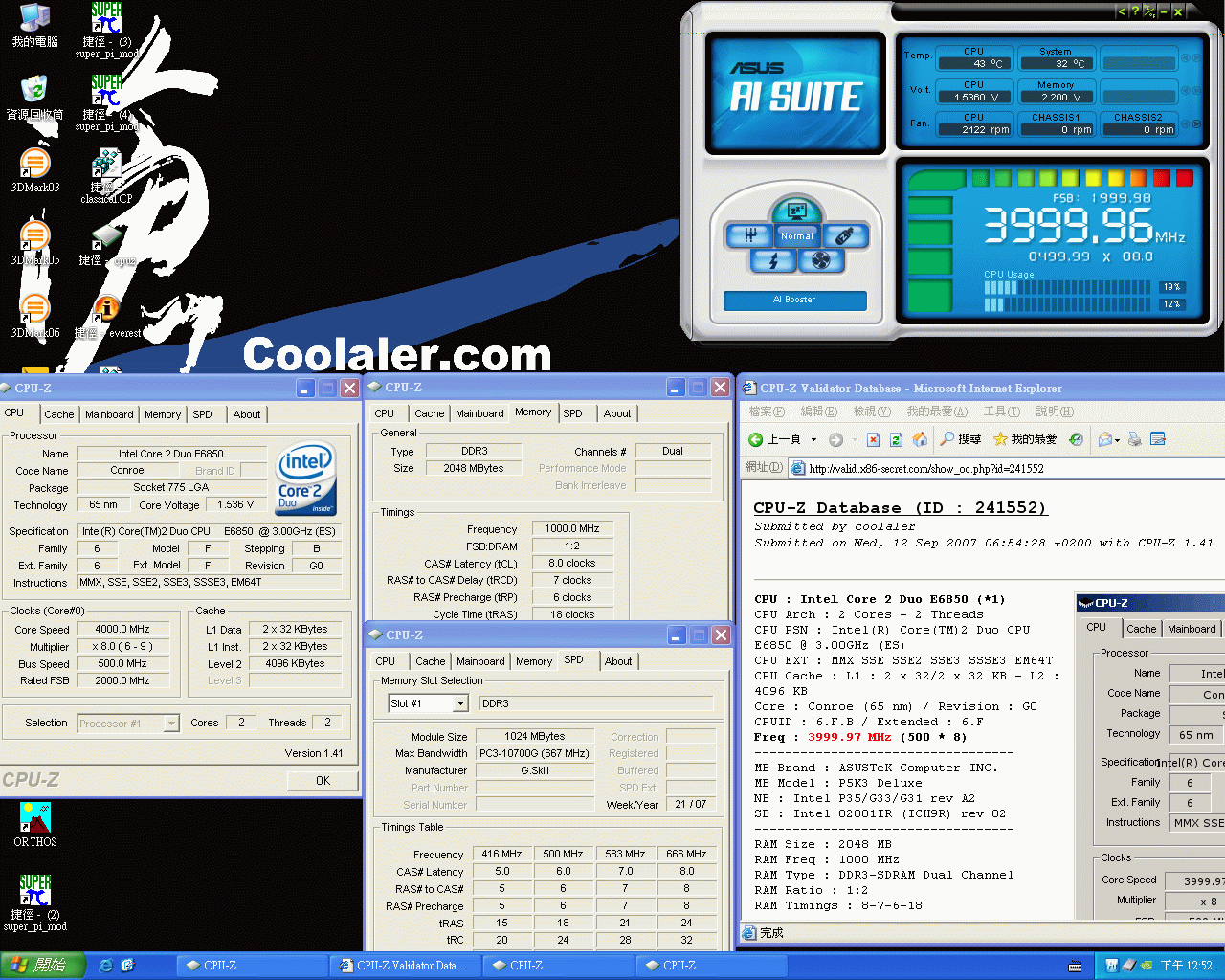Click the Rated FSB 2000.0 MHz value

(x=122, y=681)
